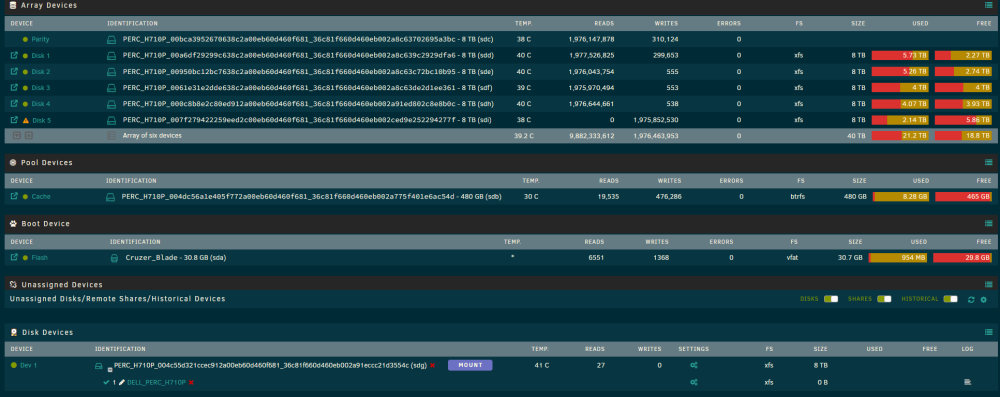Open the Dev 1 device link
The height and width of the screenshot is (397, 1000).
pyautogui.click(x=29, y=366)
